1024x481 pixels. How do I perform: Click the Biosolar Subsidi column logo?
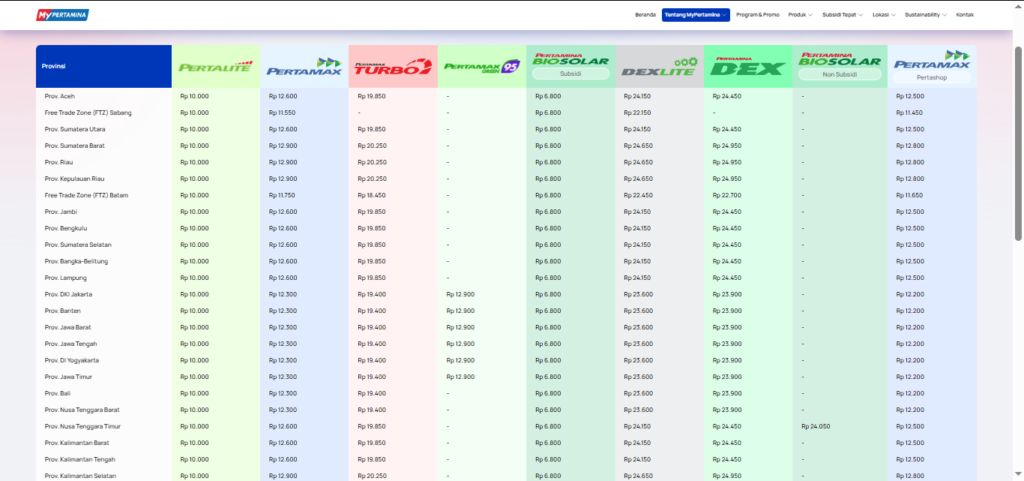570,60
